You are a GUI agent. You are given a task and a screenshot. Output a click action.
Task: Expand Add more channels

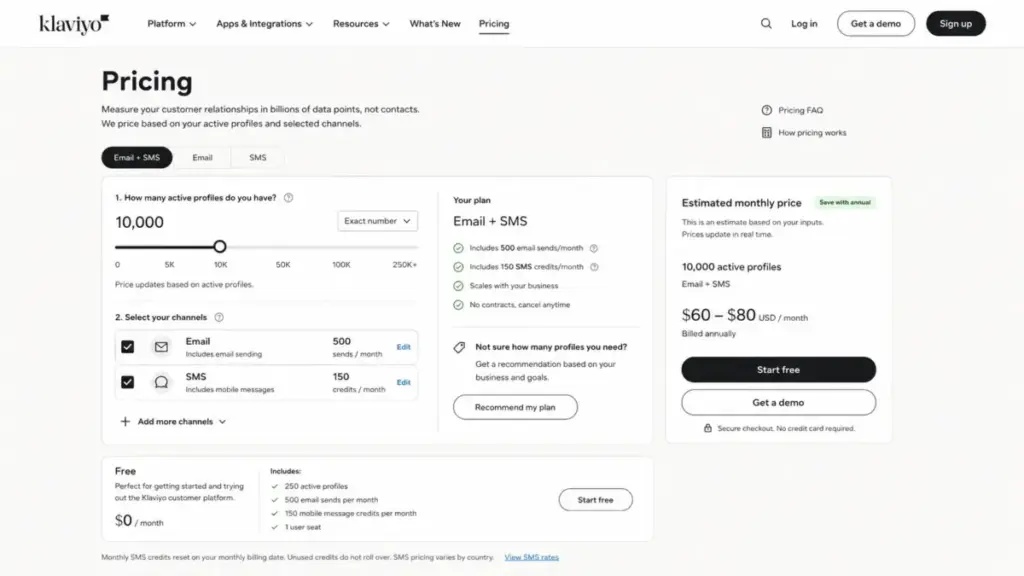point(182,422)
